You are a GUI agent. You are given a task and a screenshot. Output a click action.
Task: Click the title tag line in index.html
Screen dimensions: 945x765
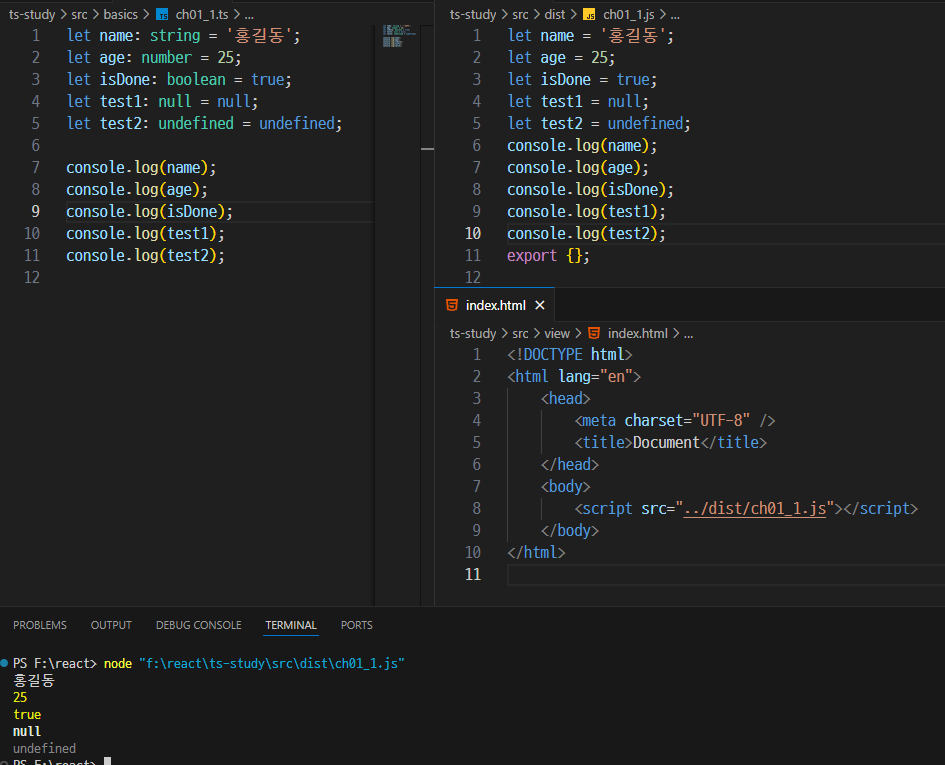click(670, 442)
